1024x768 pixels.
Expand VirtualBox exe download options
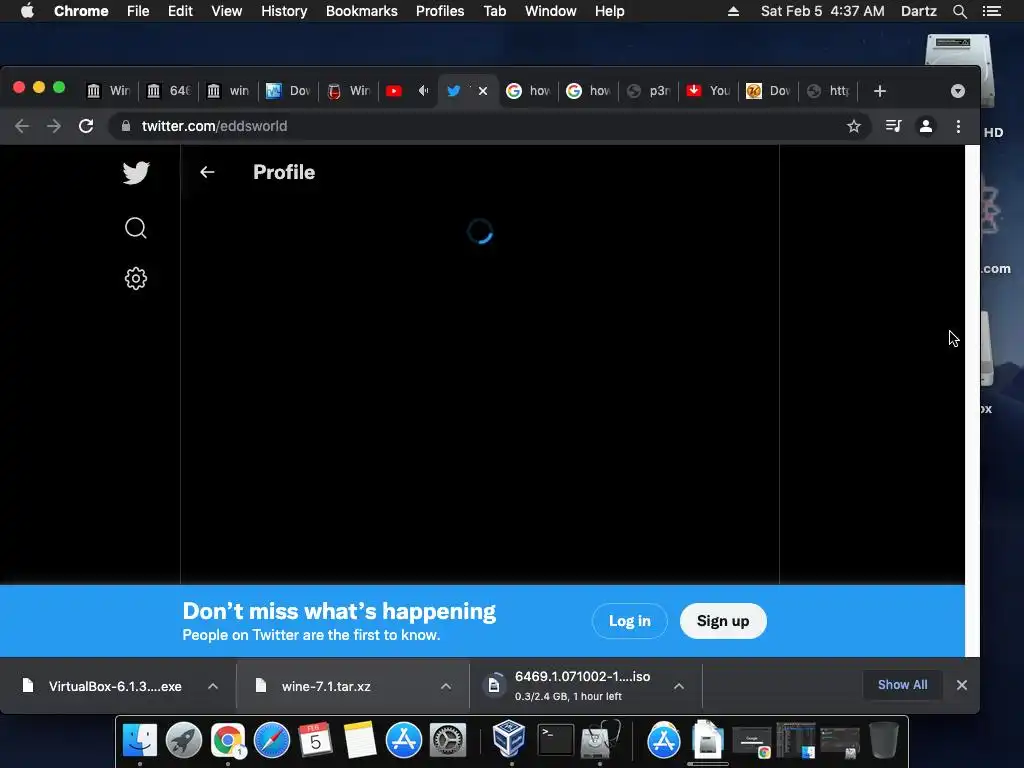click(213, 686)
